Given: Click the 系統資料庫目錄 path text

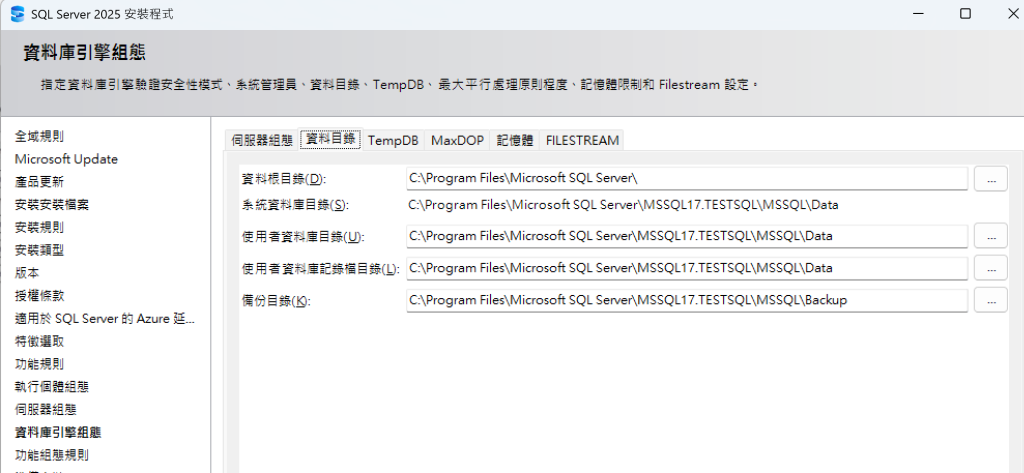Looking at the screenshot, I should click(623, 205).
